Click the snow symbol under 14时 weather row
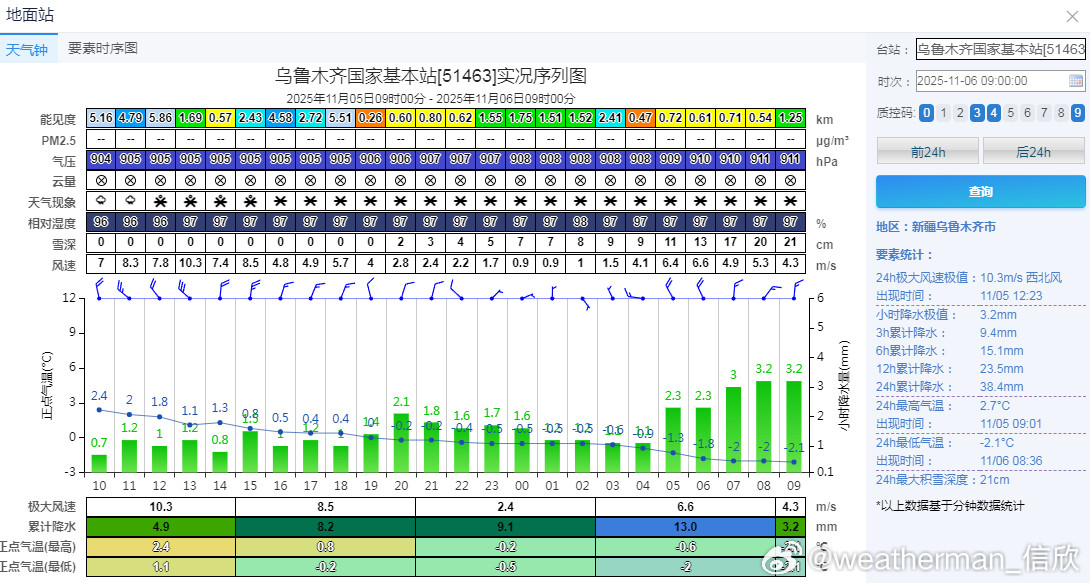 click(221, 201)
